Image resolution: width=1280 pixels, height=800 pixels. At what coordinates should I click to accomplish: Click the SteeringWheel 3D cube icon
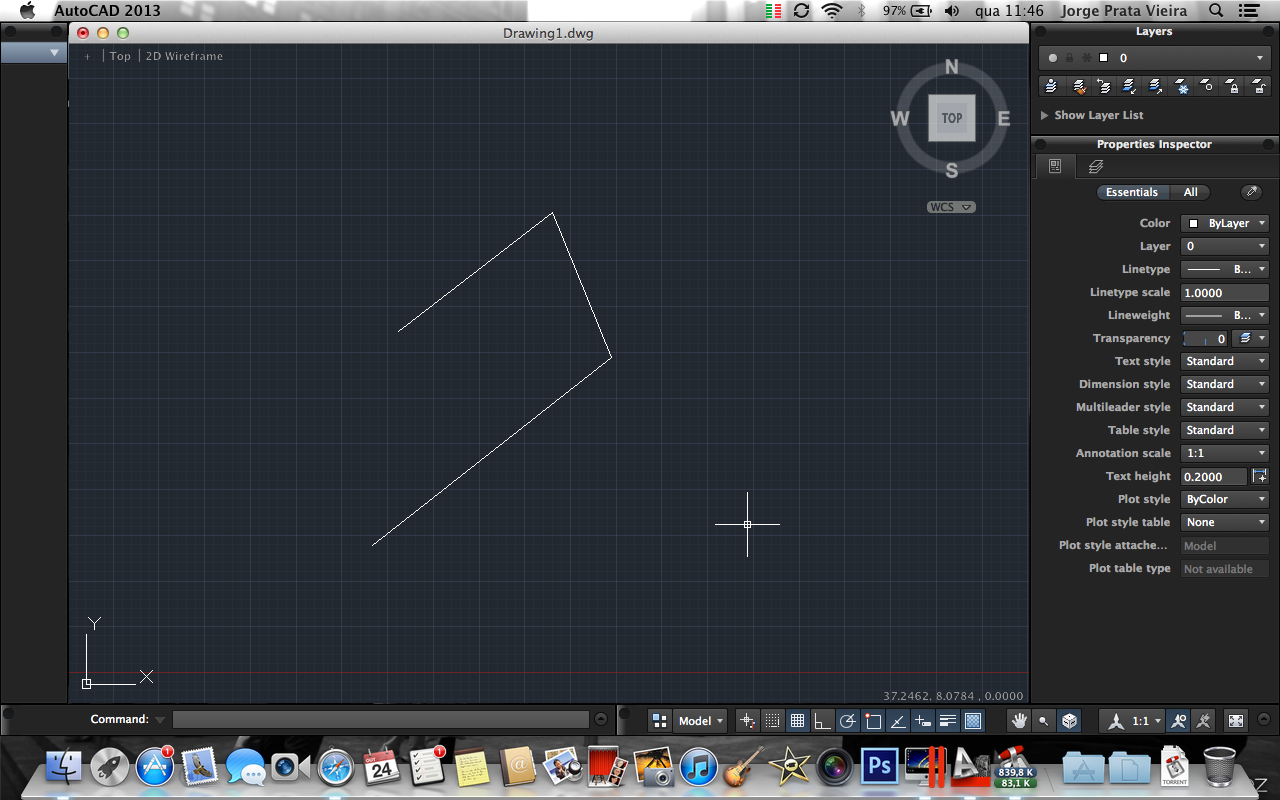tap(1069, 720)
